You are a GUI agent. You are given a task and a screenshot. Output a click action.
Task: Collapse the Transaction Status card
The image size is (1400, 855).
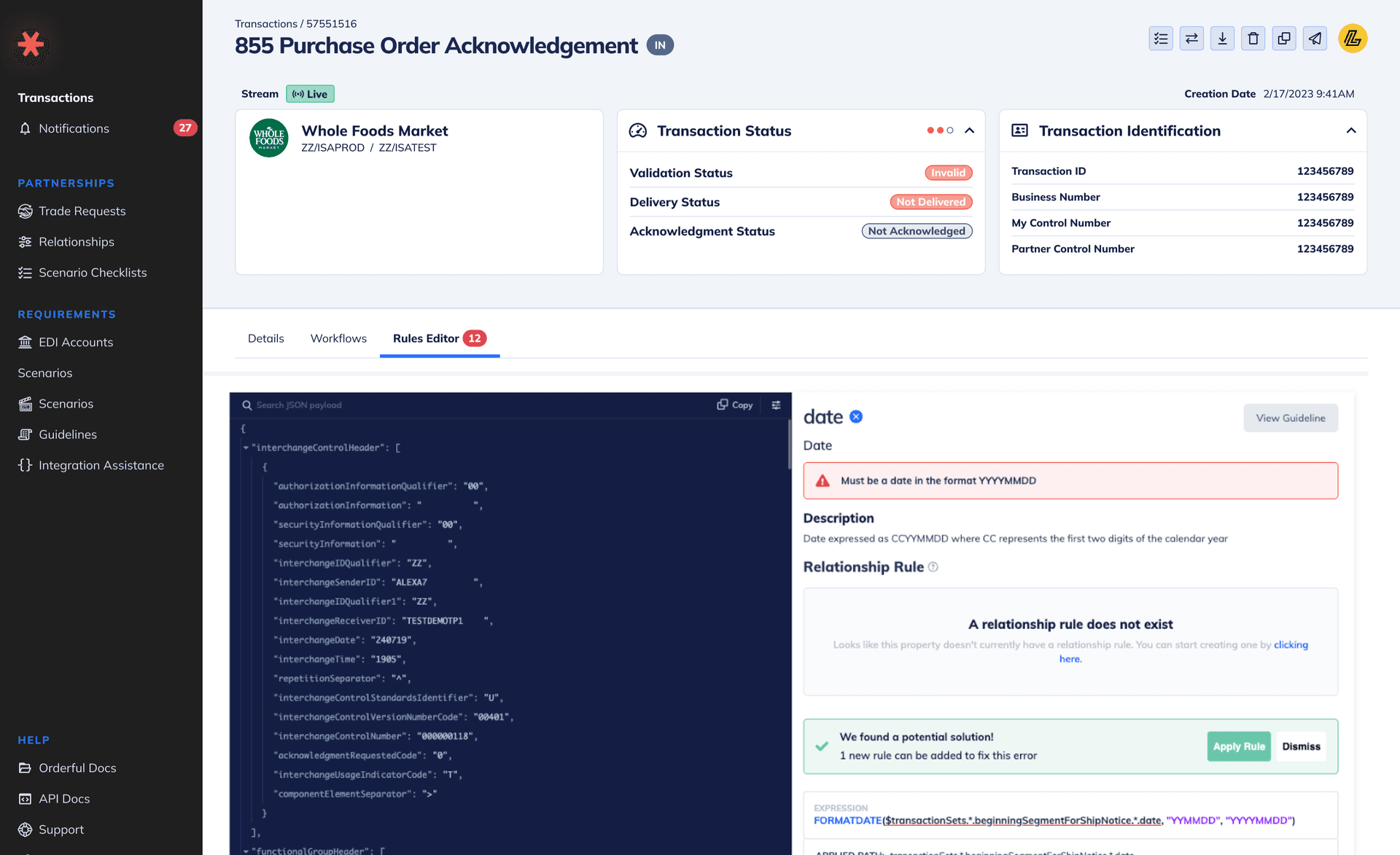pos(969,130)
